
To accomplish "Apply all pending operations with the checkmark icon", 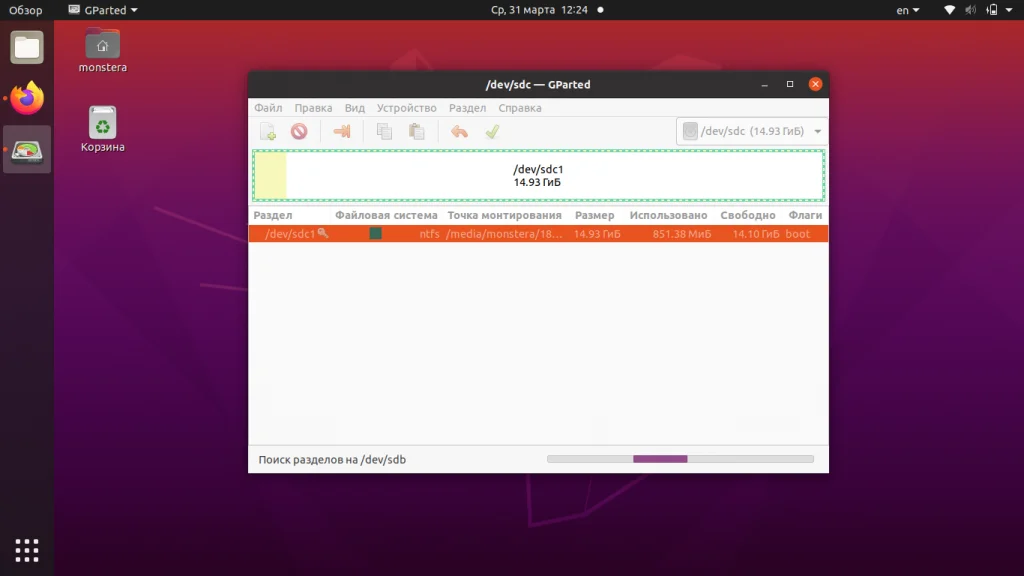I will tap(492, 131).
